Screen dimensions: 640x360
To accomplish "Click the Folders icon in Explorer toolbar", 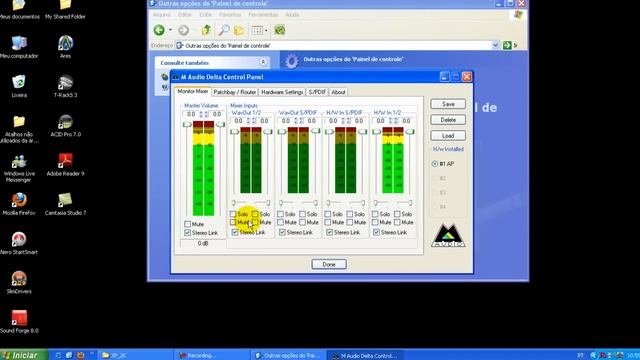I will coord(239,30).
